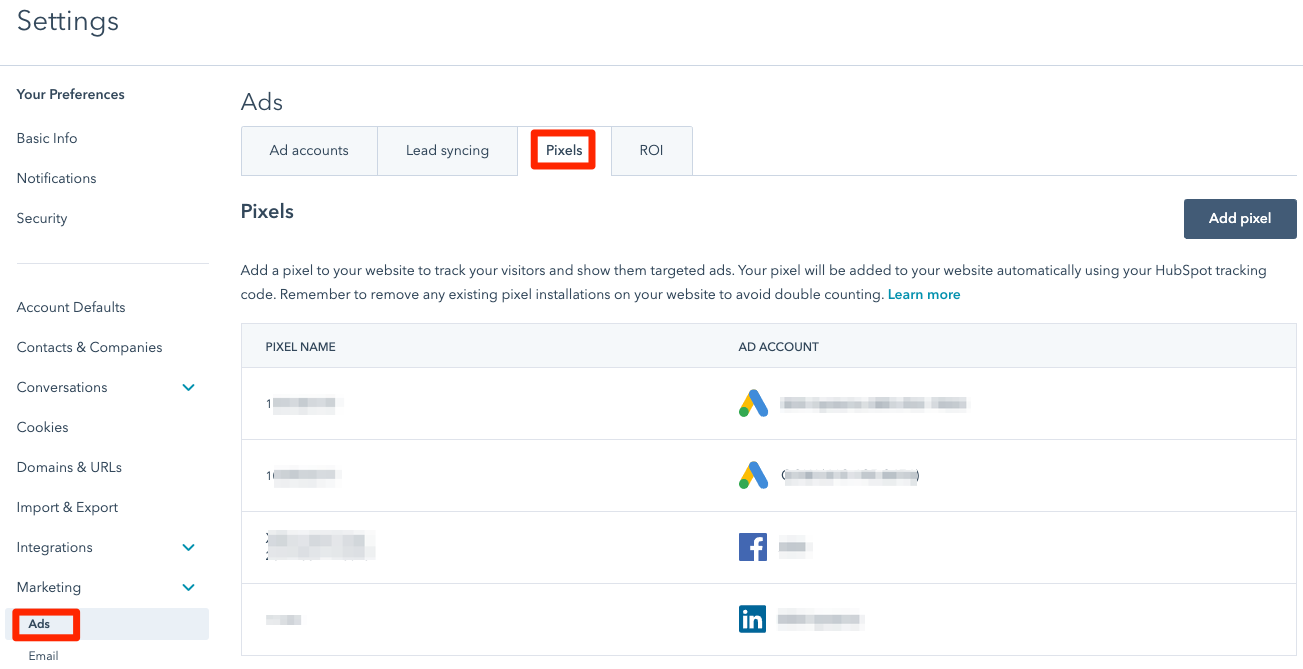
Task: Open Domains & URLs settings
Action: [x=68, y=468]
